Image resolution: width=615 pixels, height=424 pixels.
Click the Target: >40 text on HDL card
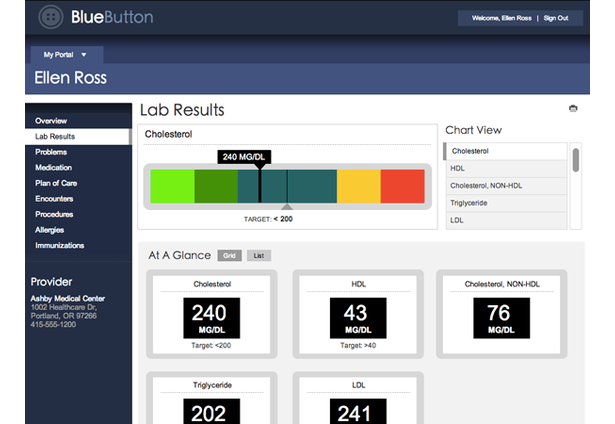tap(358, 346)
